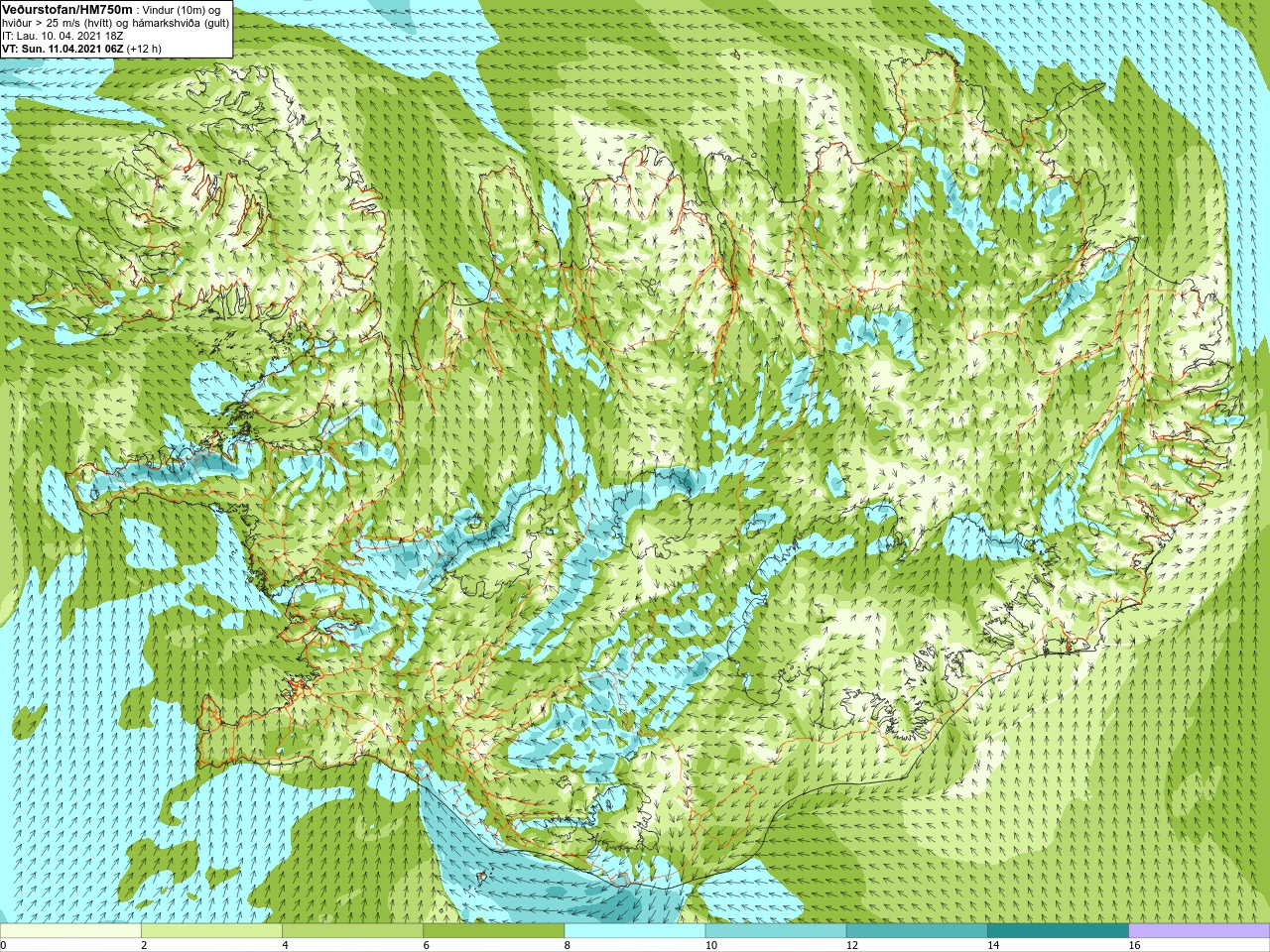
Task: Click the '0' label on the wind scale
Action: point(3,946)
